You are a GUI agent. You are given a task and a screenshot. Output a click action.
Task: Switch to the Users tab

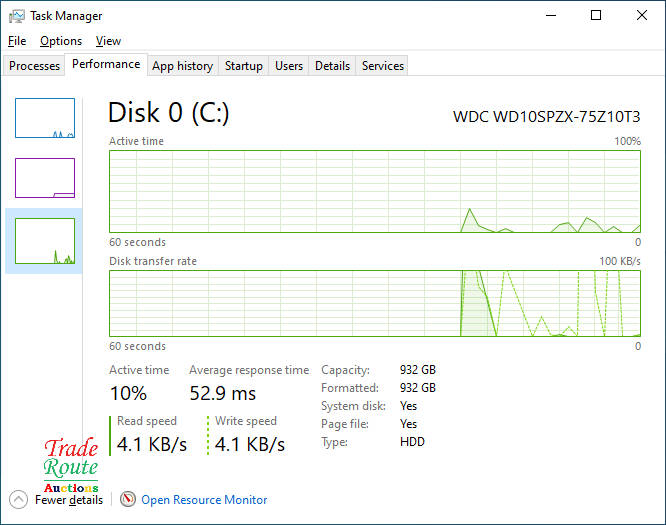289,66
